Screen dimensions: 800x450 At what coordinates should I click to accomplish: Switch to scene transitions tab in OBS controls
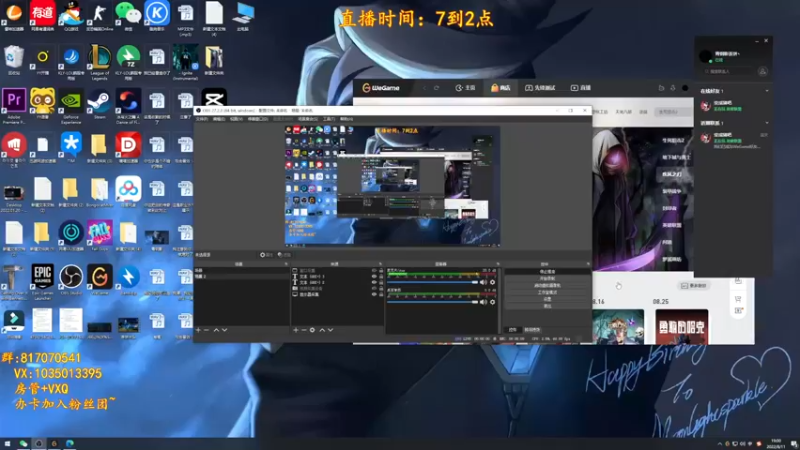(x=532, y=330)
